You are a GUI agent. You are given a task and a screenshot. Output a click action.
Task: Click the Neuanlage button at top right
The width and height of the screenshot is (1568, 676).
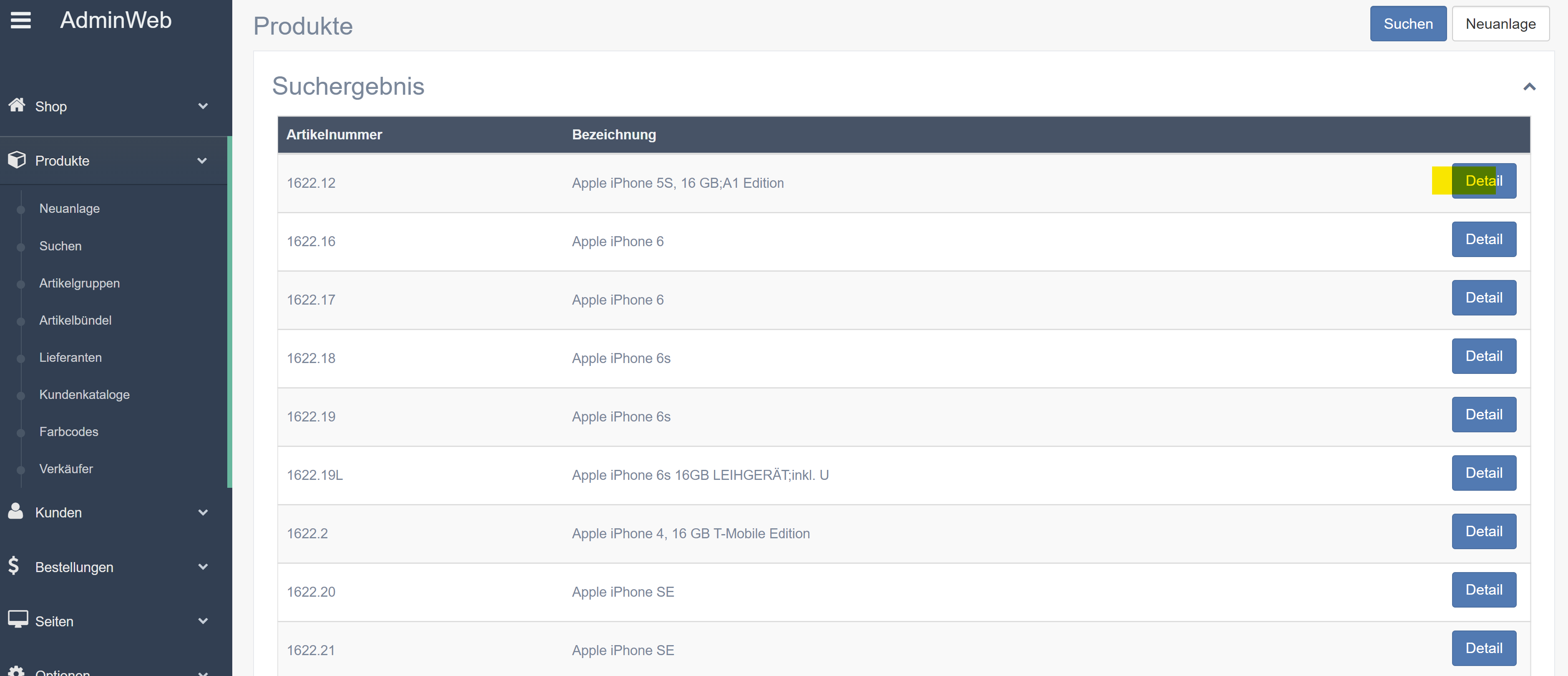[1500, 24]
